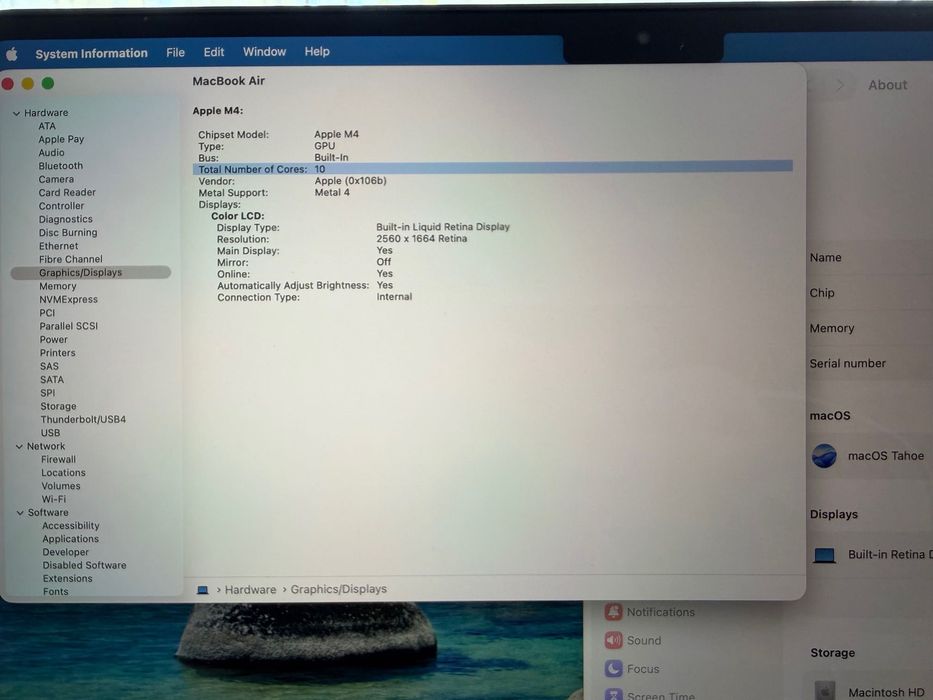Screen dimensions: 933x700
Task: Select Camera in the sidebar
Action: pos(57,179)
